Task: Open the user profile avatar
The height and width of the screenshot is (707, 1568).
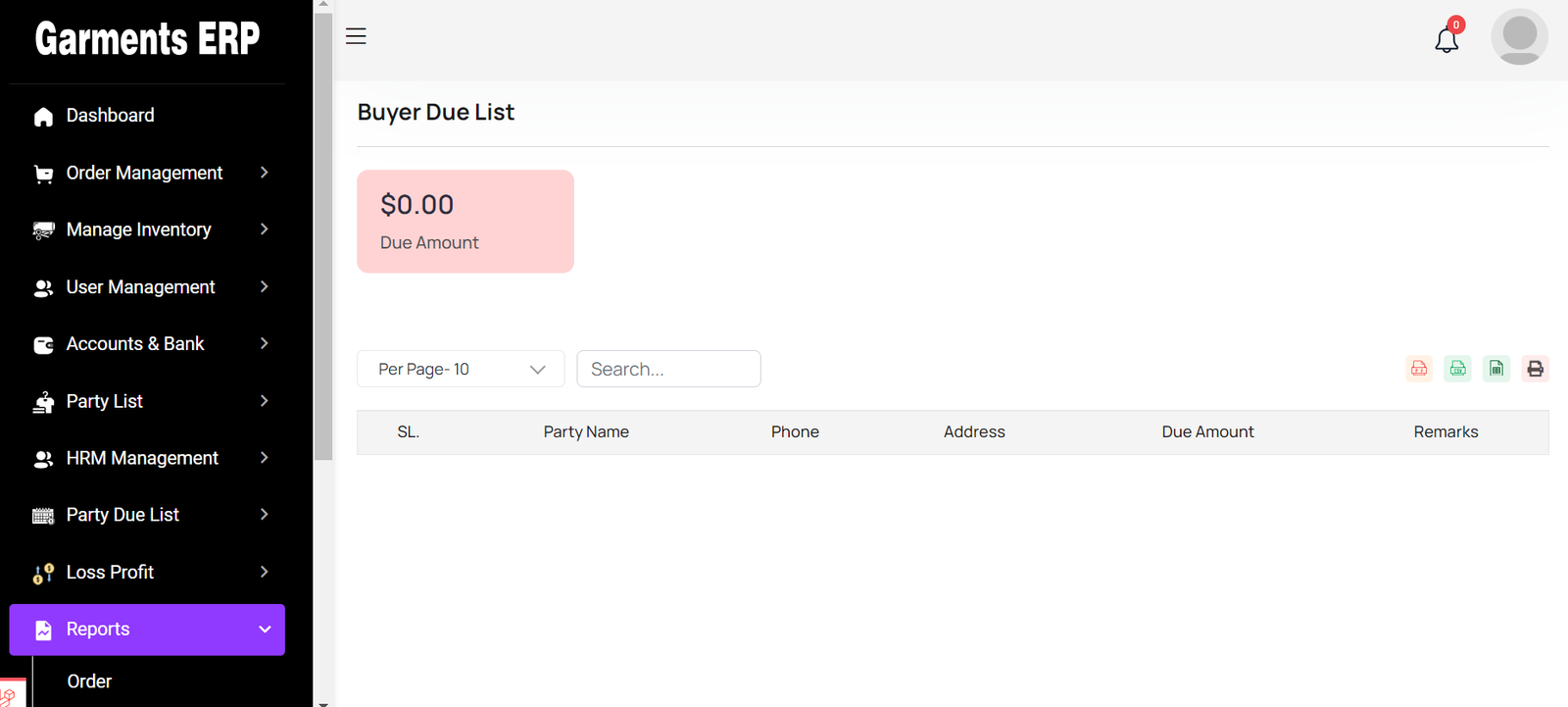Action: coord(1519,37)
